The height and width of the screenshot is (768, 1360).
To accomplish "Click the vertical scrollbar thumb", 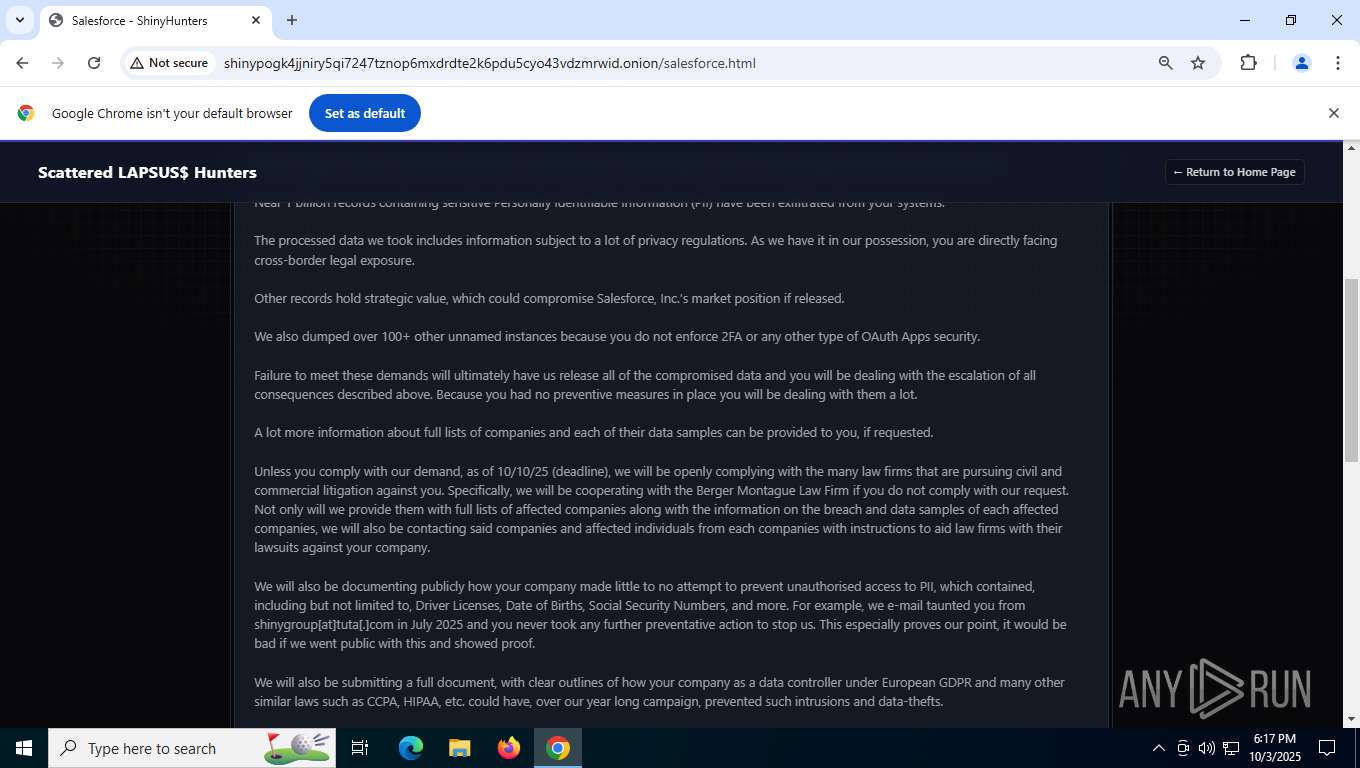I will (1351, 368).
